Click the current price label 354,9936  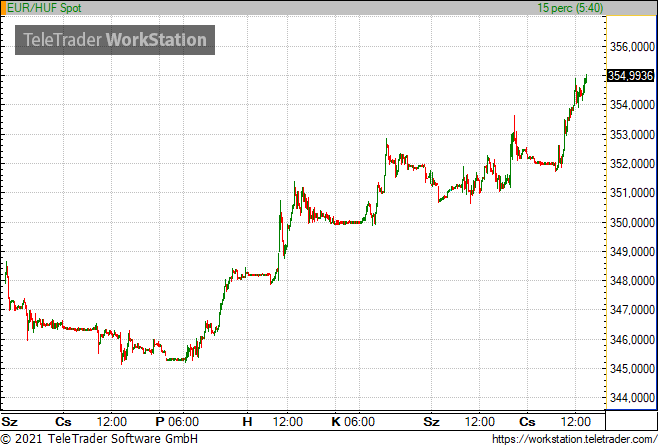tap(631, 76)
